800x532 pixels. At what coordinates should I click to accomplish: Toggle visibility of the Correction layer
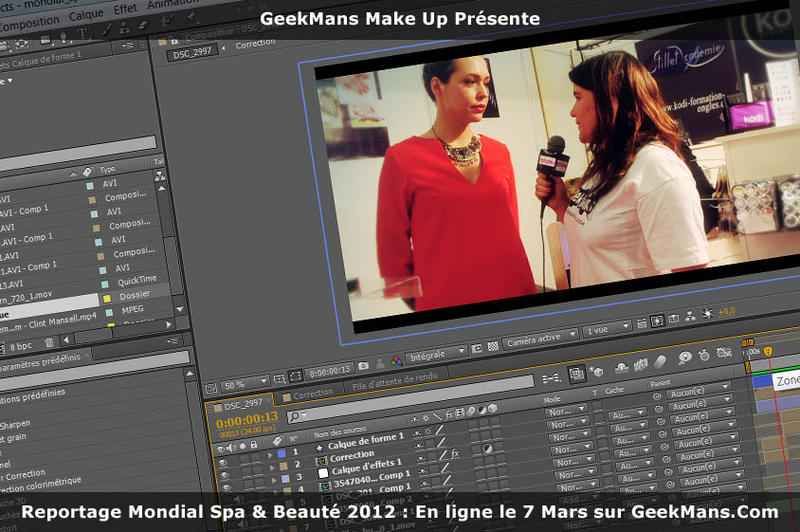[222, 463]
